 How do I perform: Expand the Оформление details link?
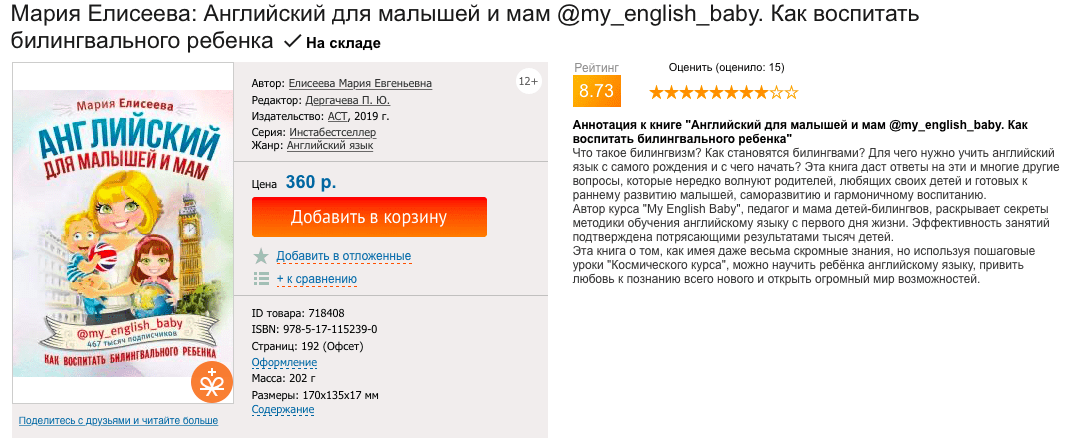[x=284, y=362]
